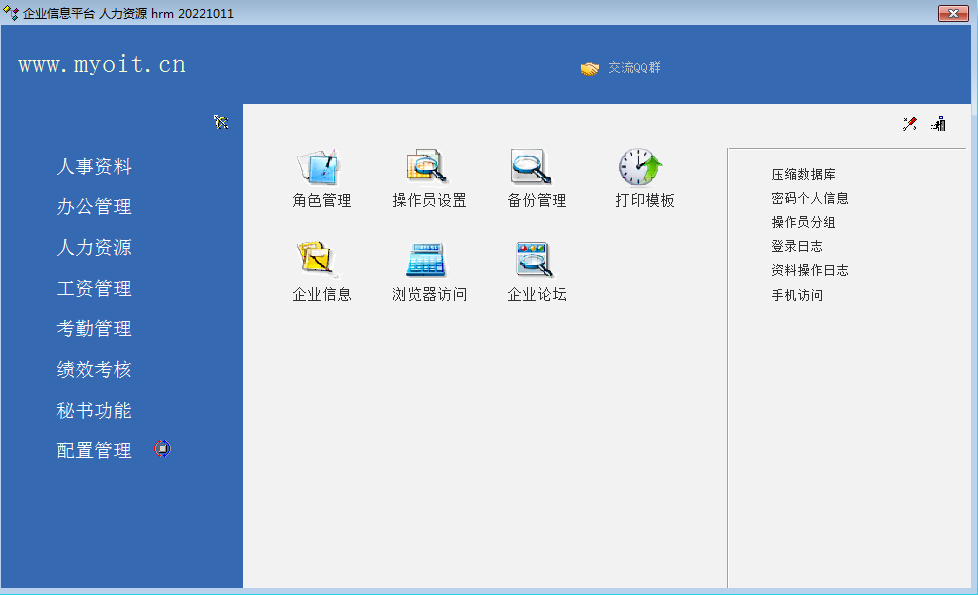This screenshot has width=978, height=595.
Task: Go to 绩效考核 performance review section
Action: coord(94,370)
